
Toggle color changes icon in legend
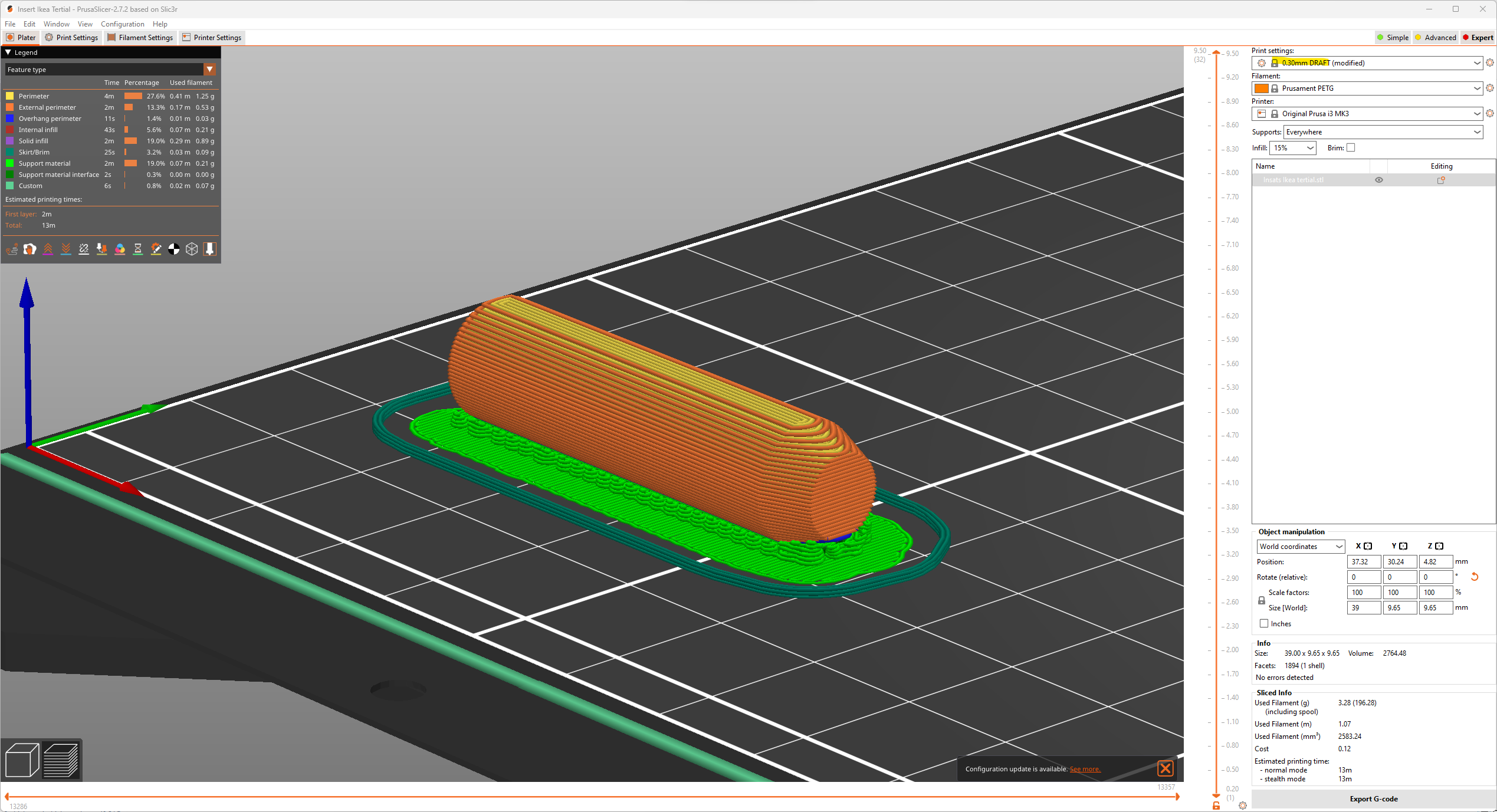click(x=120, y=249)
